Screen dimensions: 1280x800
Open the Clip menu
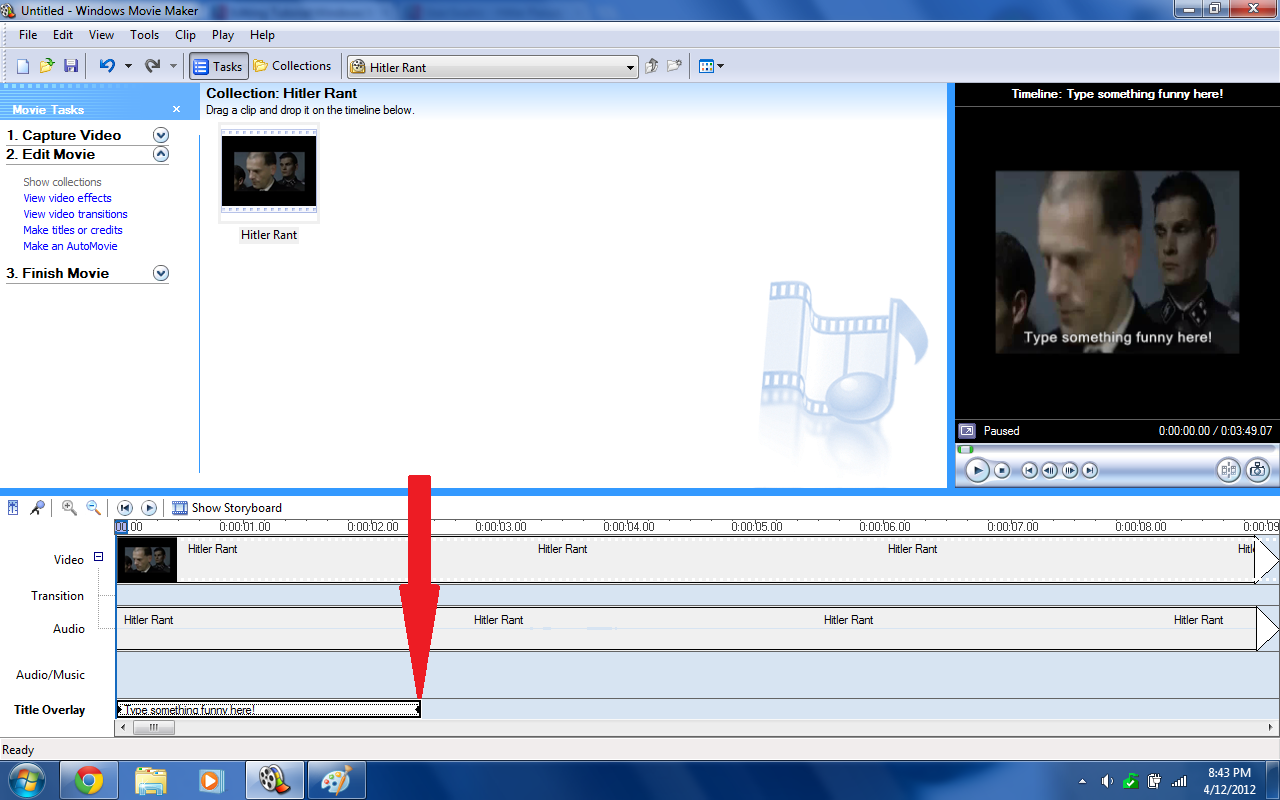click(x=185, y=35)
